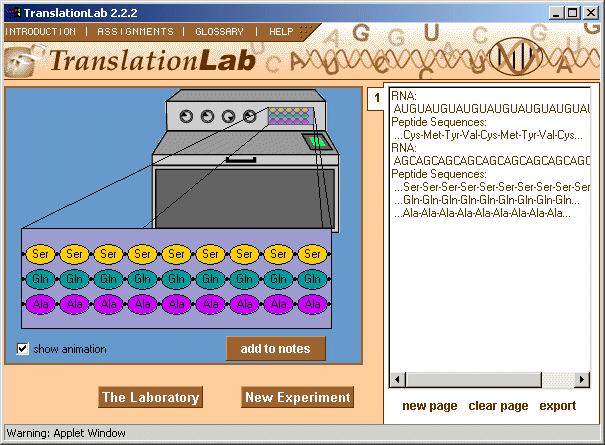Click the first teal Gln bead

[x=41, y=279]
